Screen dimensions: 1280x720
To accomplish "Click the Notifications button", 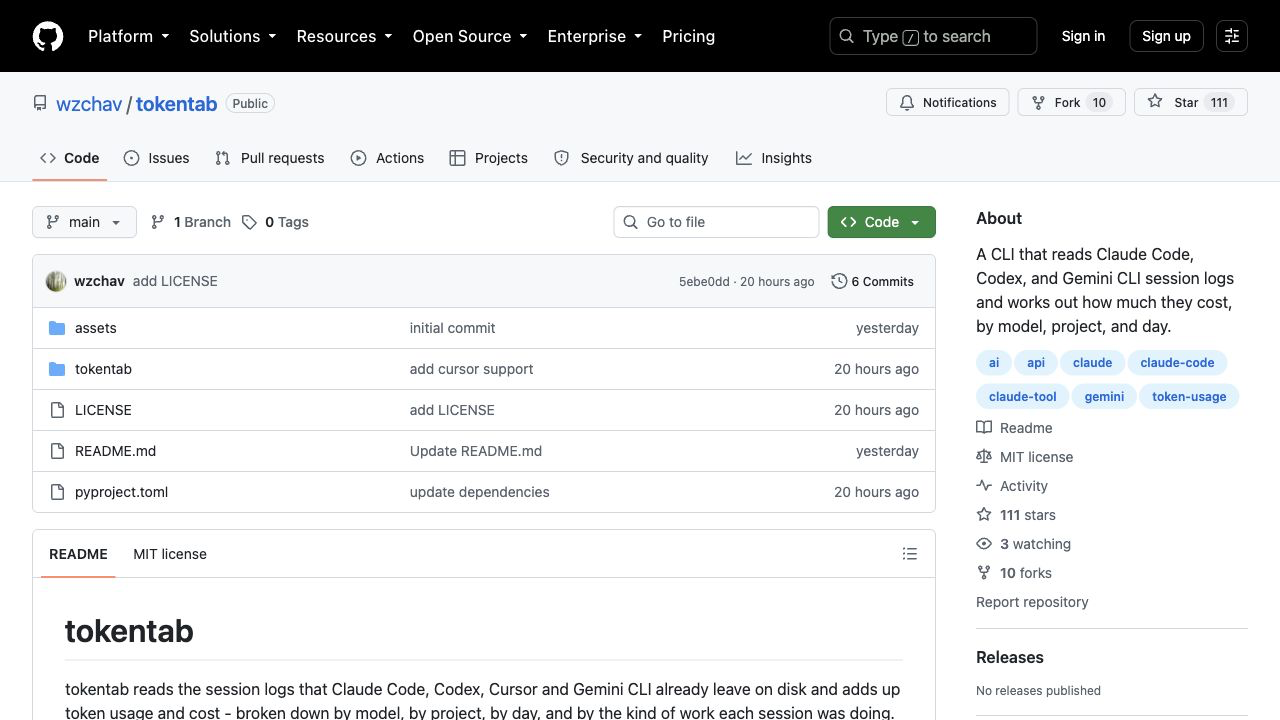I will (x=948, y=102).
